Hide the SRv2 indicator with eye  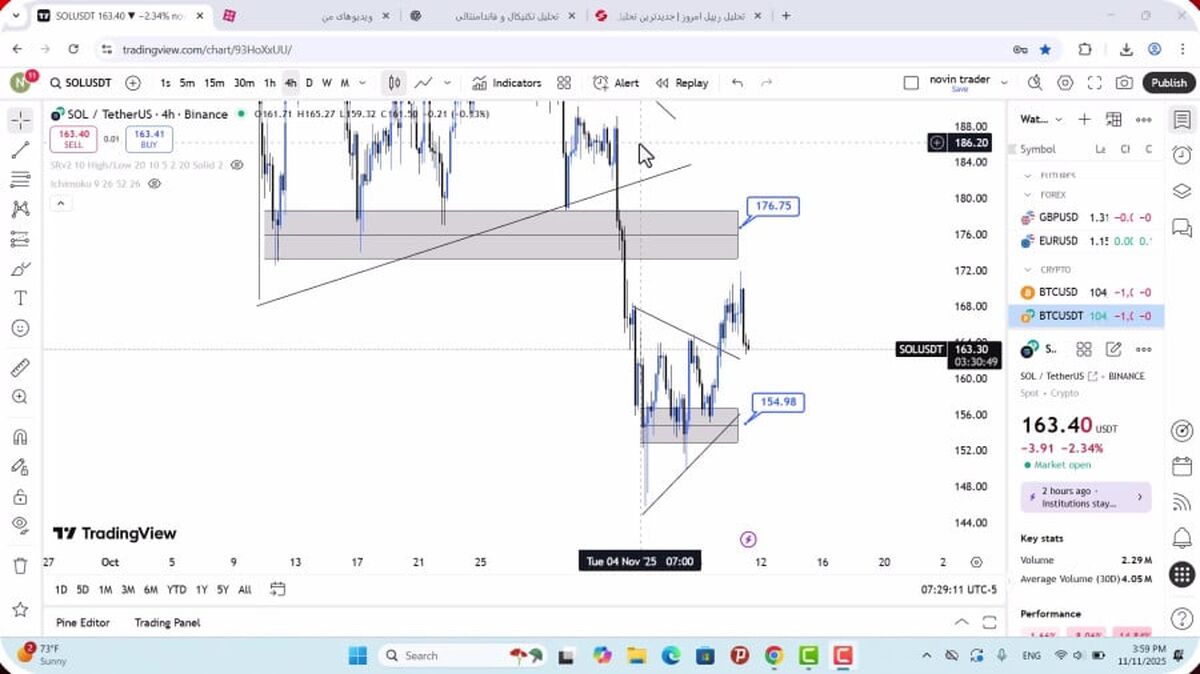(237, 165)
